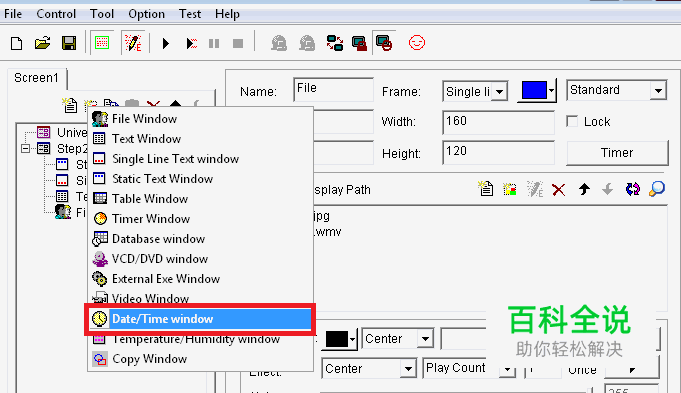This screenshot has width=681, height=393.
Task: Click the blue frame color swatch
Action: [534, 90]
